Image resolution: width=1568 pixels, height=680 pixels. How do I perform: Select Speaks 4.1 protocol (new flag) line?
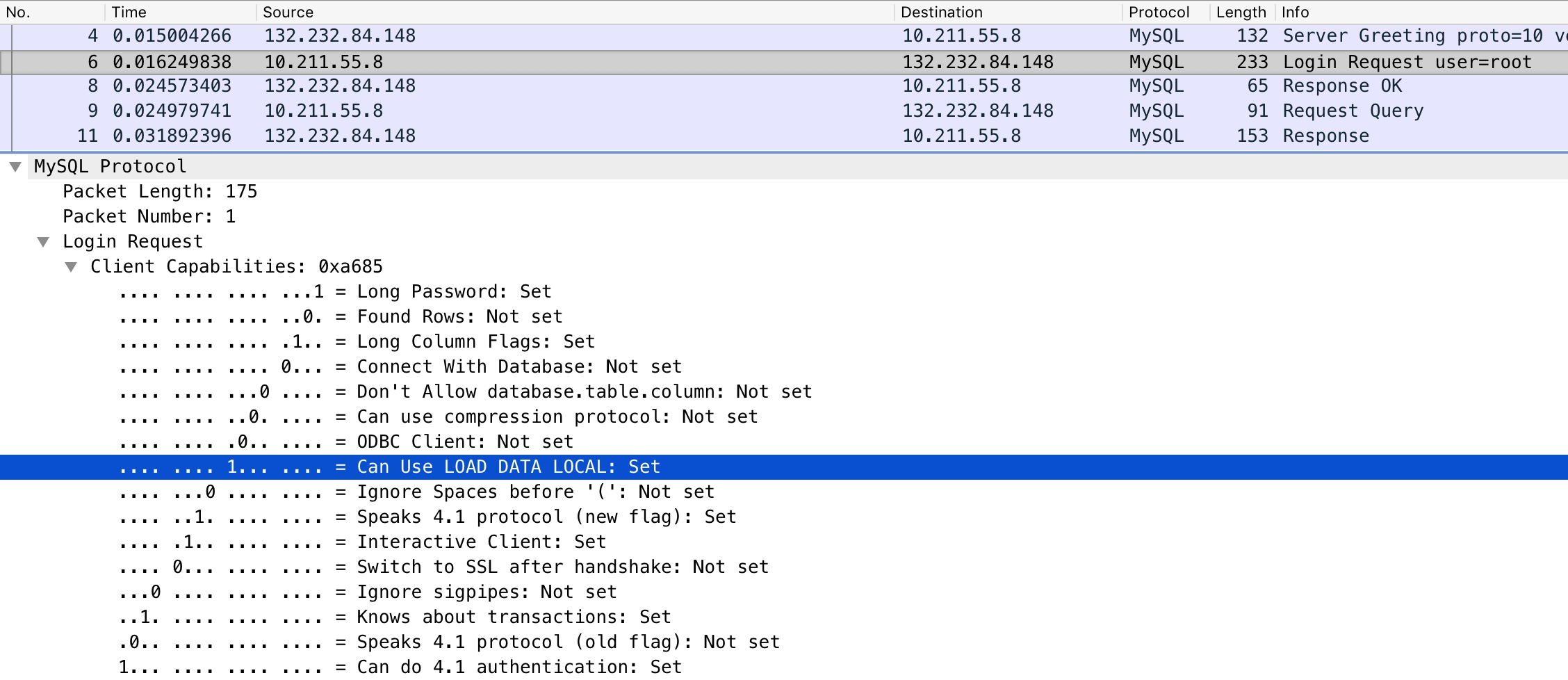(427, 517)
